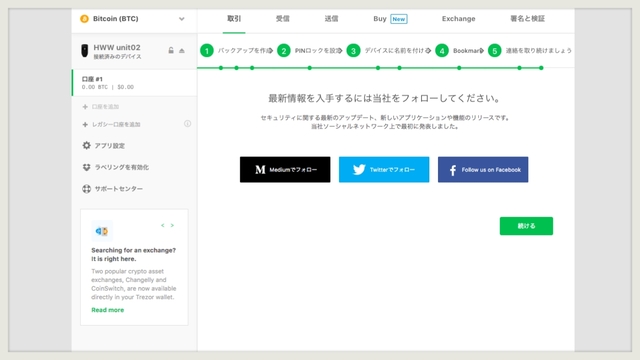Click the legacy account info icon
The image size is (640, 360).
187,124
